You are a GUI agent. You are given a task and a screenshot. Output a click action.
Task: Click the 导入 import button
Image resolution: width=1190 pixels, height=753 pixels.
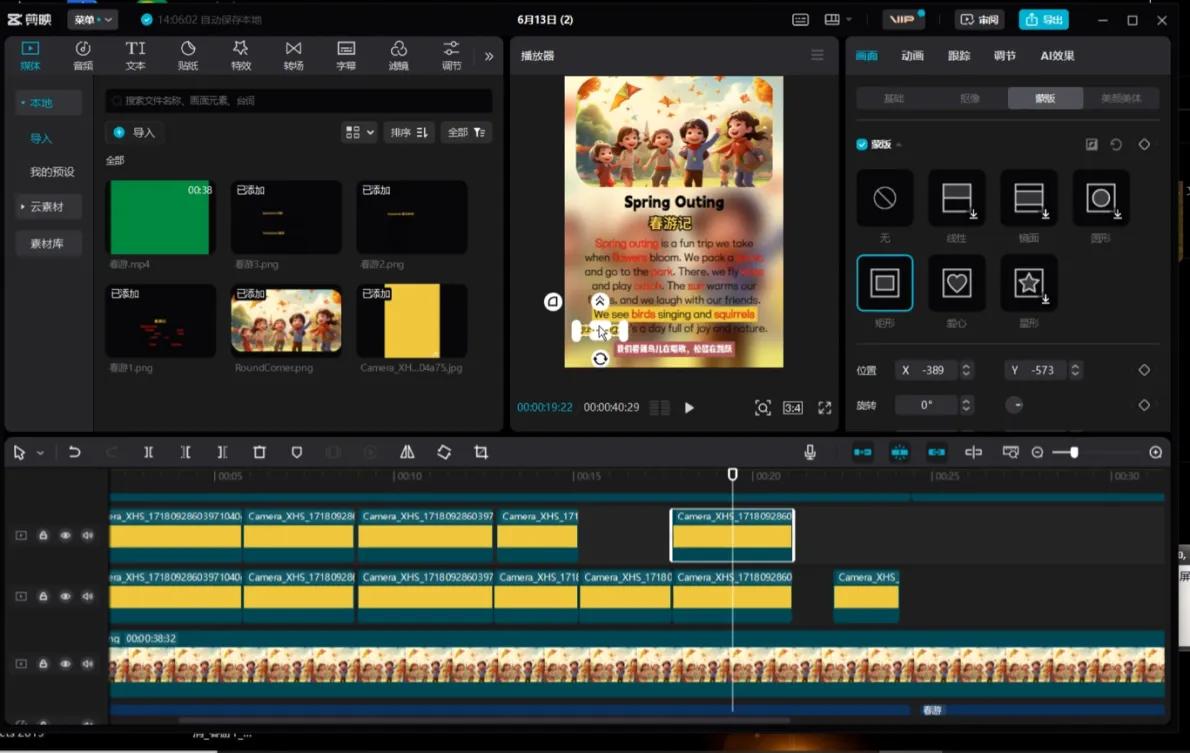coord(136,132)
